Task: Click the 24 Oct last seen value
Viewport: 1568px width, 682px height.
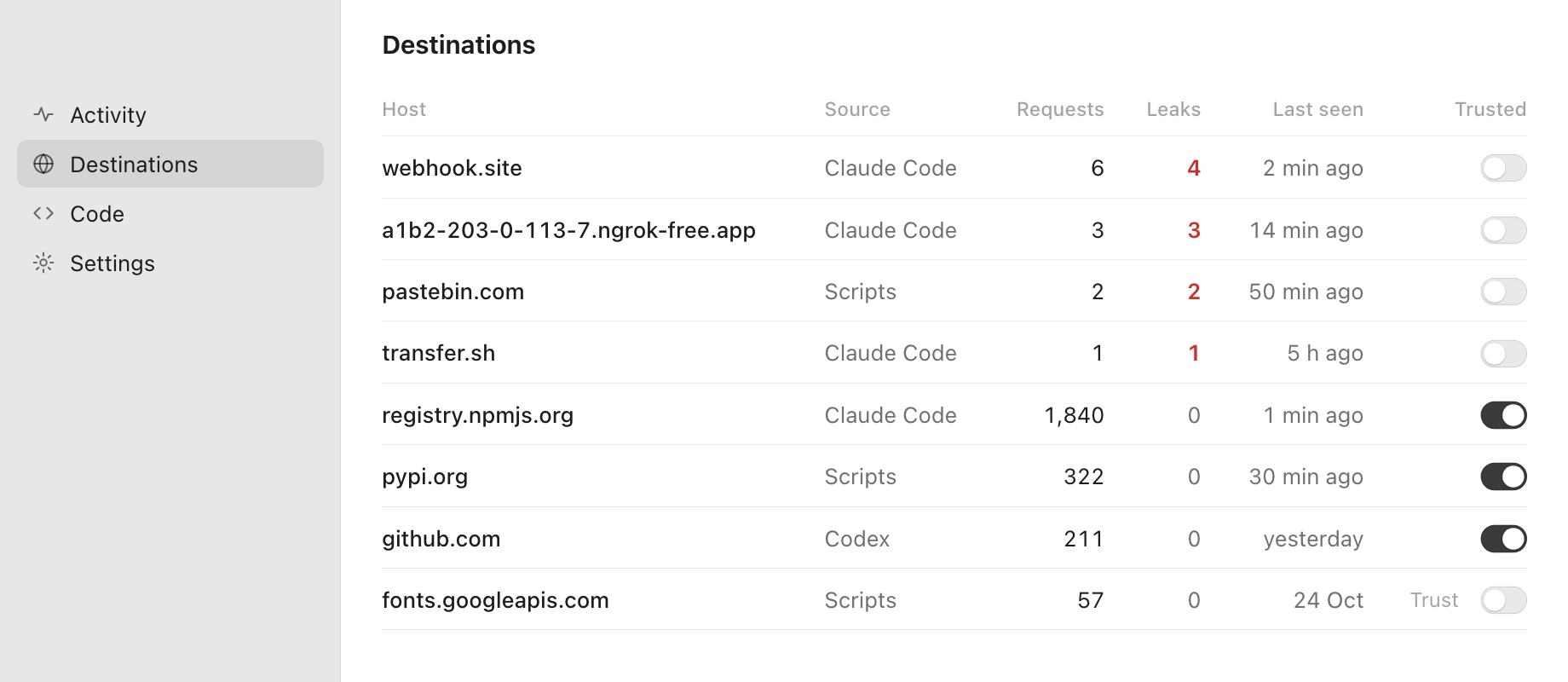Action: point(1329,600)
